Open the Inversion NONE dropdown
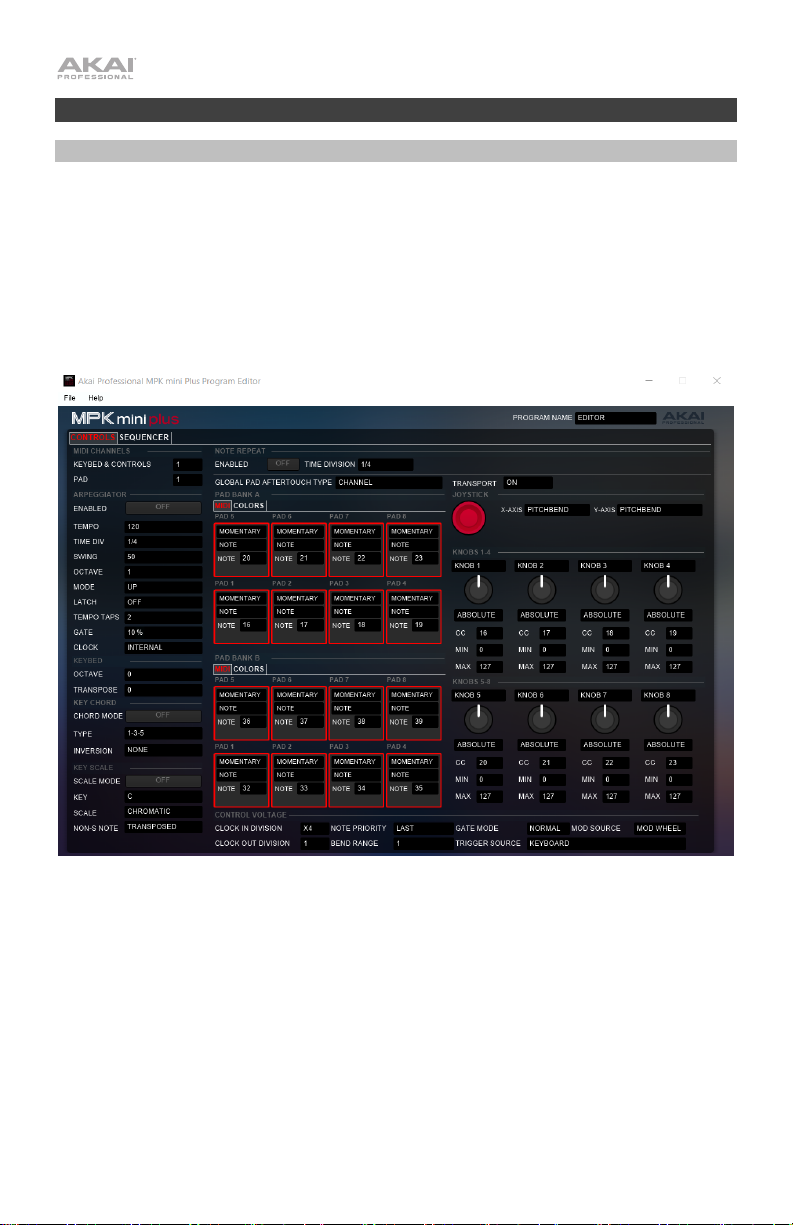Image resolution: width=793 pixels, height=1225 pixels. point(164,749)
